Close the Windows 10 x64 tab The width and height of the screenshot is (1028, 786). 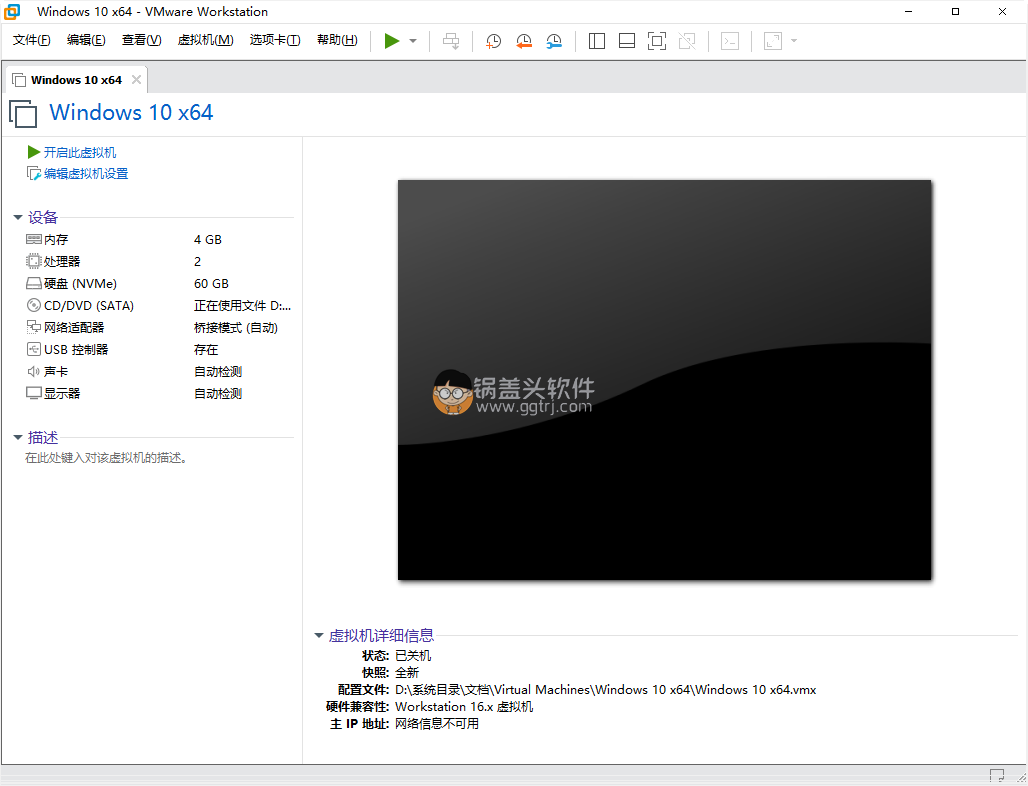click(x=136, y=79)
